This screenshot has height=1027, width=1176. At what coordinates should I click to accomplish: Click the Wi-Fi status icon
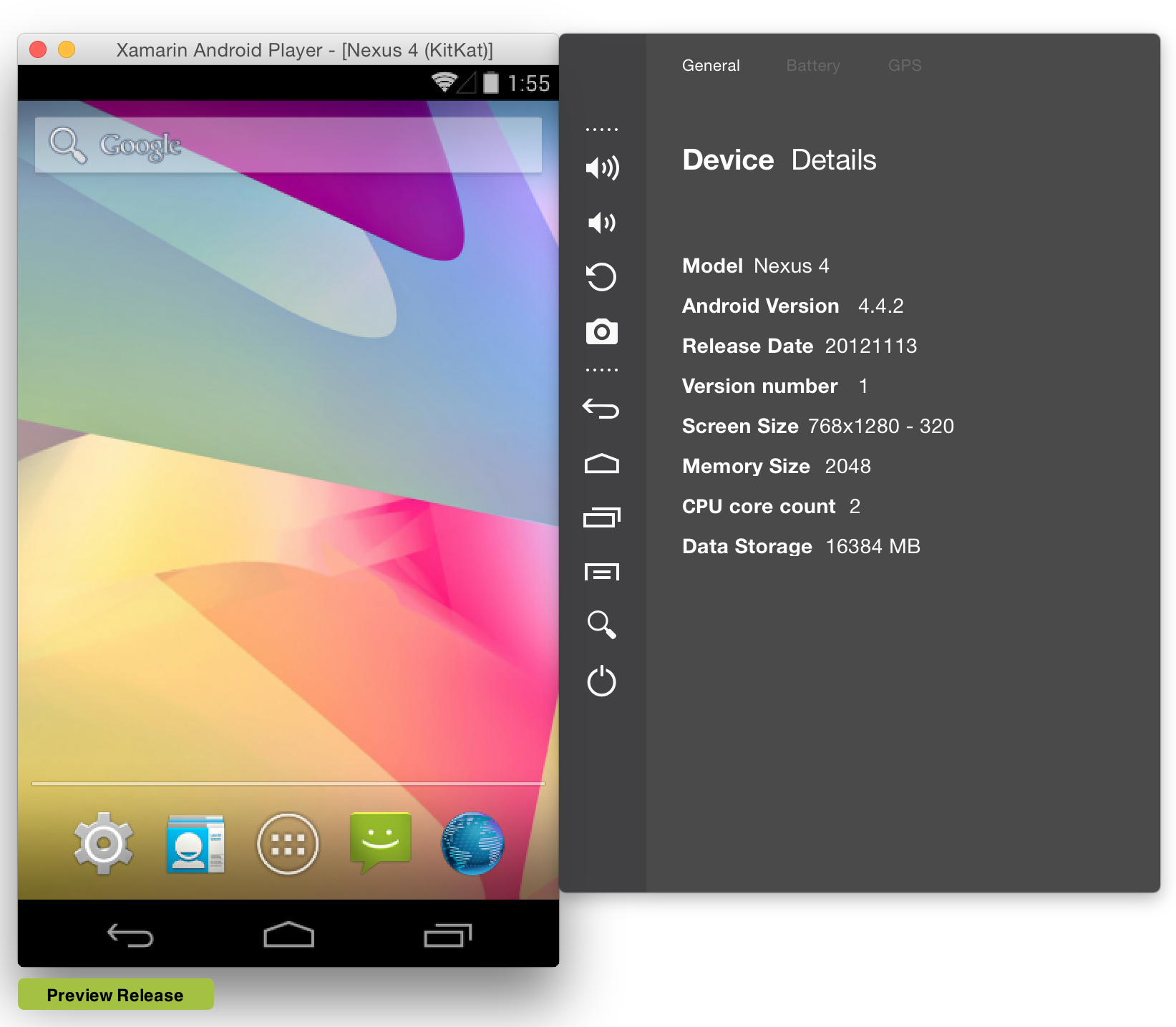pos(444,82)
